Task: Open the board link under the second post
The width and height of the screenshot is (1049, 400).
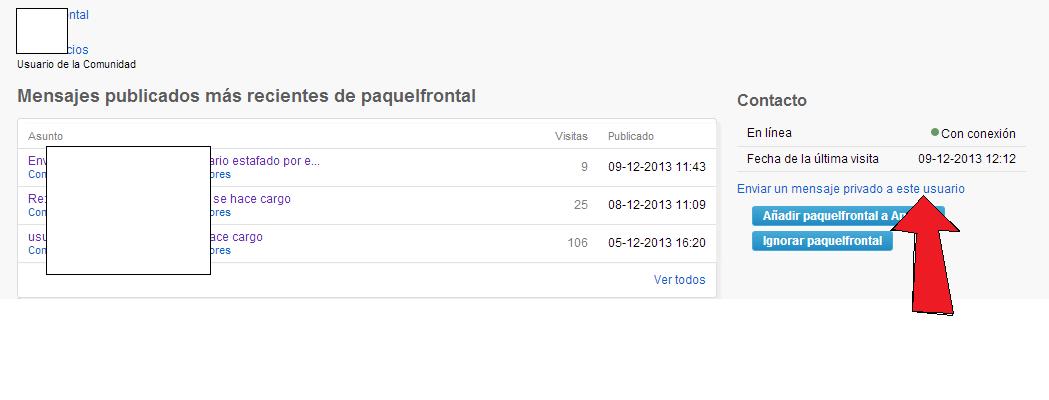Action: [x=129, y=213]
